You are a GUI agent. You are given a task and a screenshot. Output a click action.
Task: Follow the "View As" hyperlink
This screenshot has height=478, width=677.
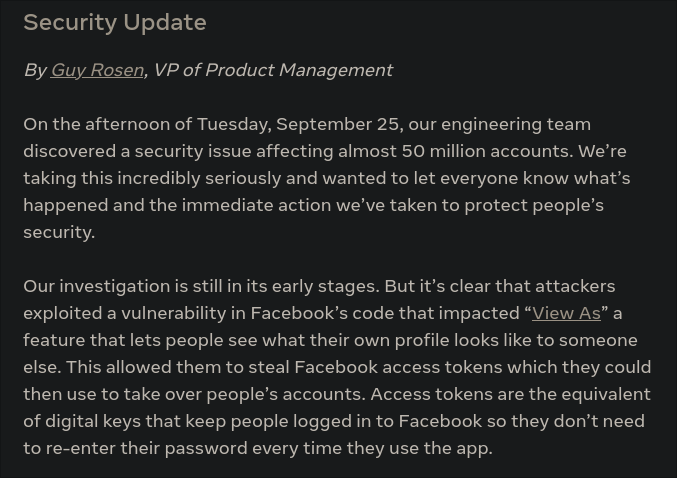tap(566, 313)
